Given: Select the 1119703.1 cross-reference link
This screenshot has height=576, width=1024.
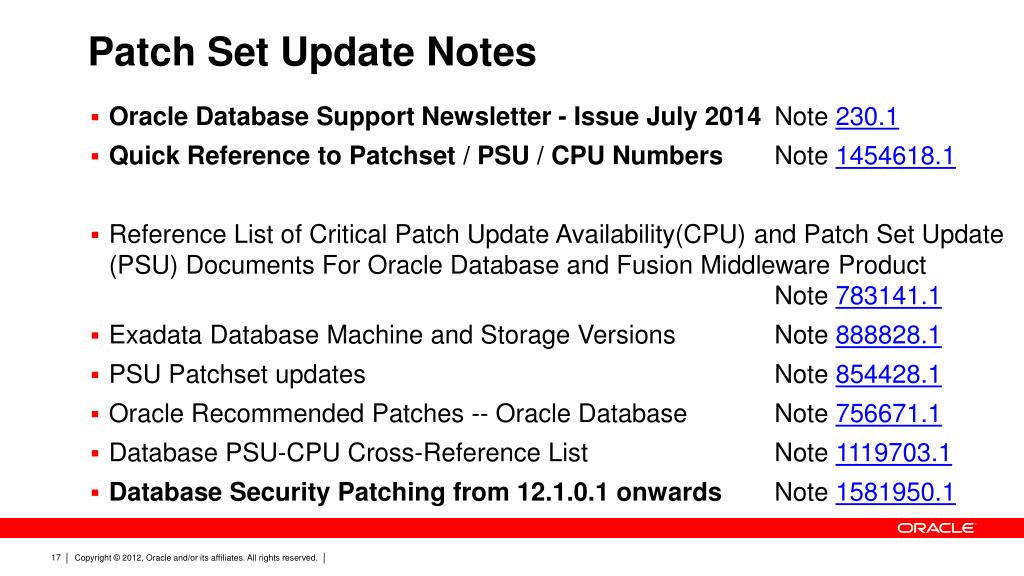Looking at the screenshot, I should (x=893, y=452).
